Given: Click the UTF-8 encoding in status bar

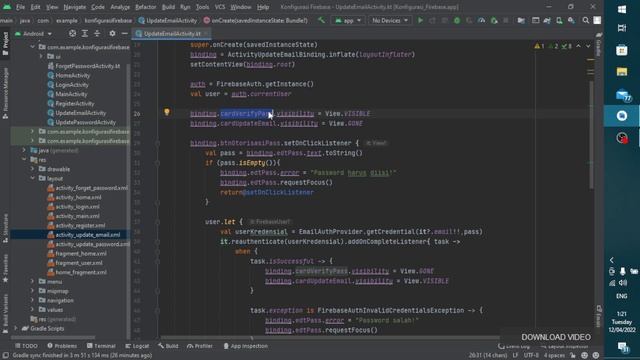Looking at the screenshot, I should coord(531,355).
